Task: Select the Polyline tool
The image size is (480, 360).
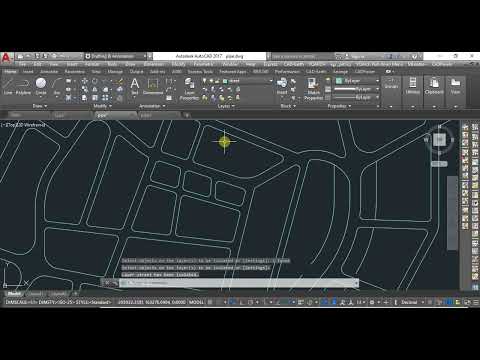Action: [x=23, y=86]
